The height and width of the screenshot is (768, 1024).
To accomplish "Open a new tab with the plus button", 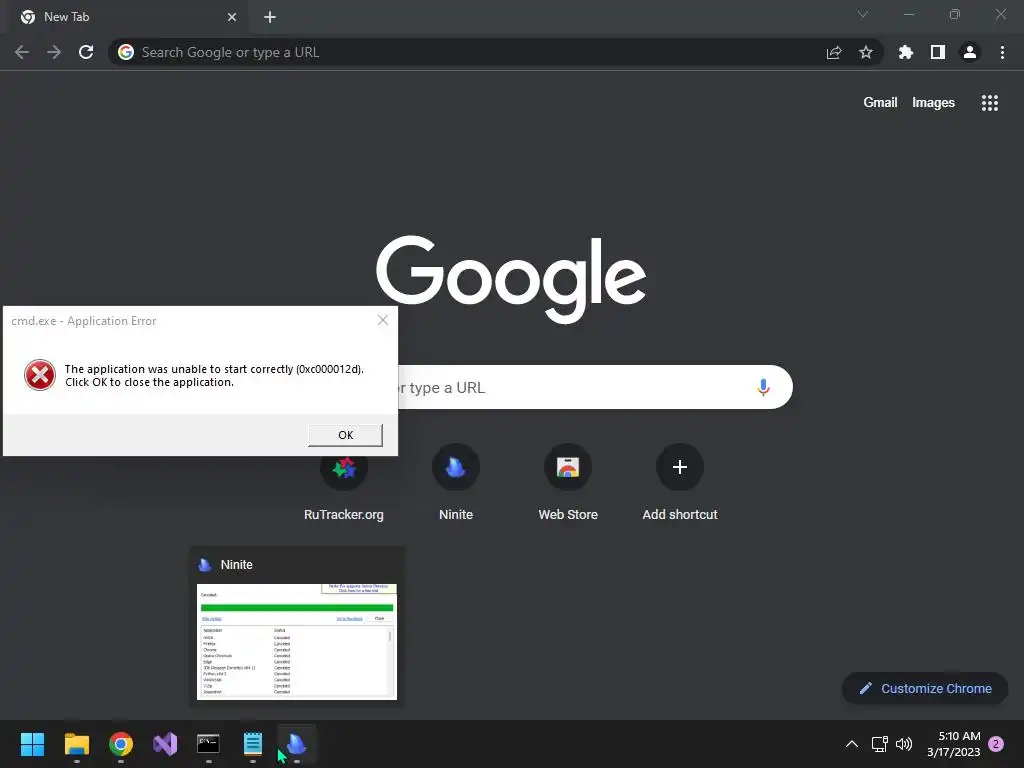I will 270,17.
